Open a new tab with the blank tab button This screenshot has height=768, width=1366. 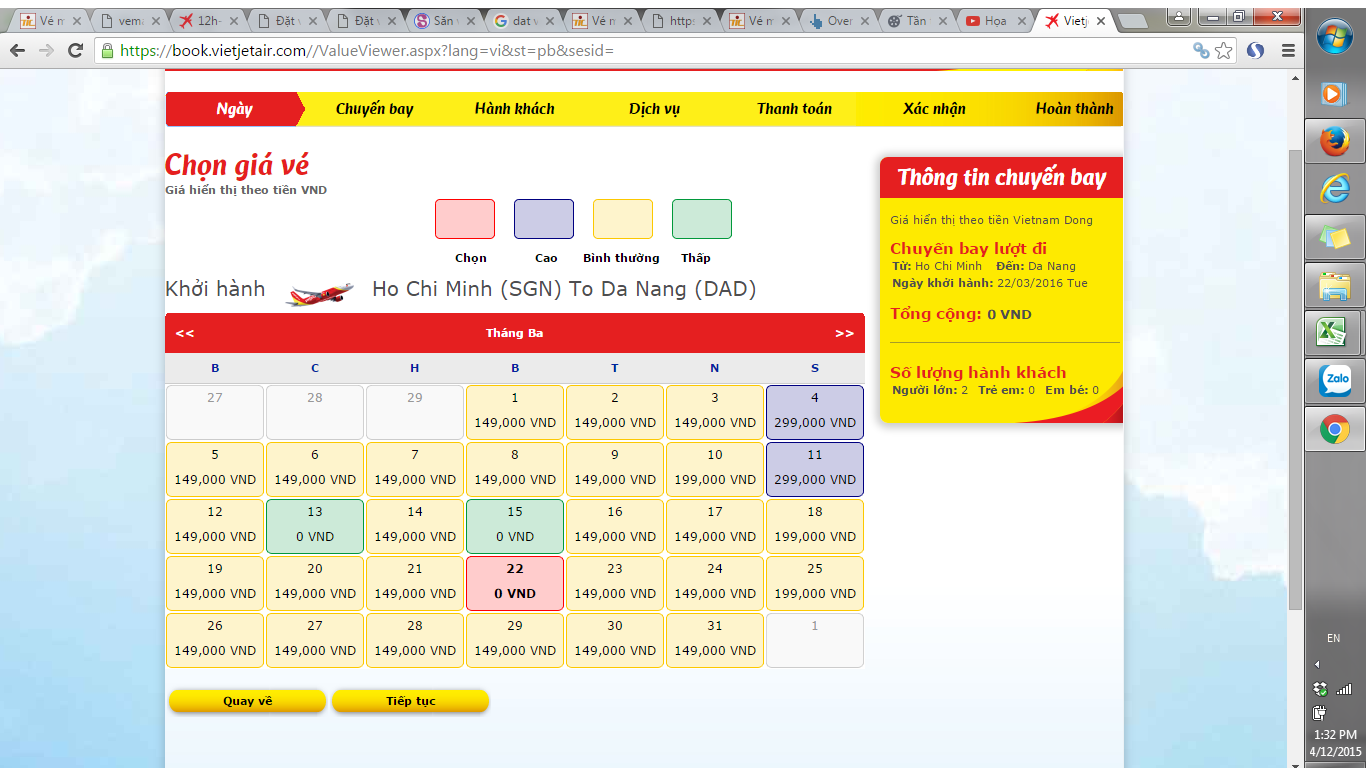pyautogui.click(x=1132, y=21)
